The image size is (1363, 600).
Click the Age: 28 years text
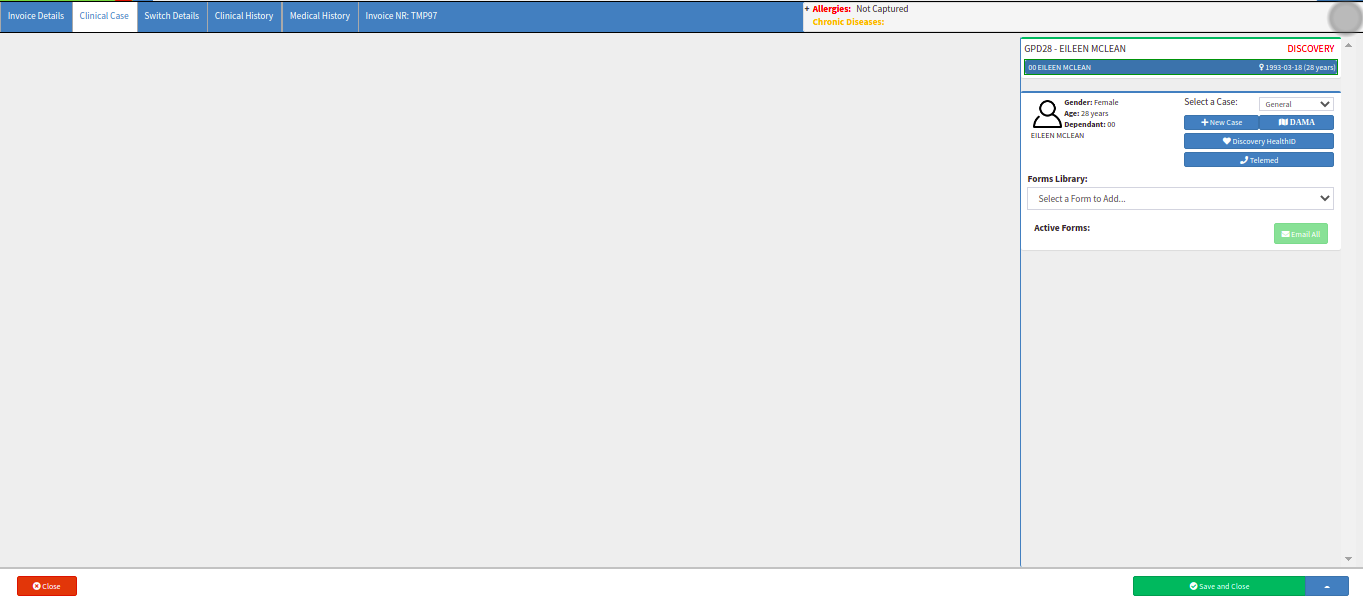pyautogui.click(x=1086, y=113)
